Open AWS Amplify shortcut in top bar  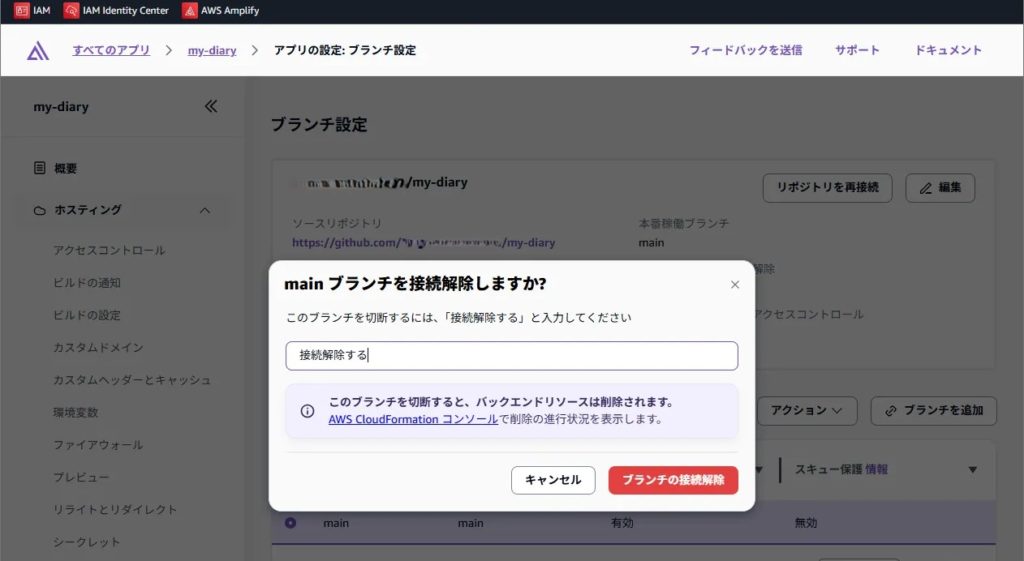(x=218, y=11)
